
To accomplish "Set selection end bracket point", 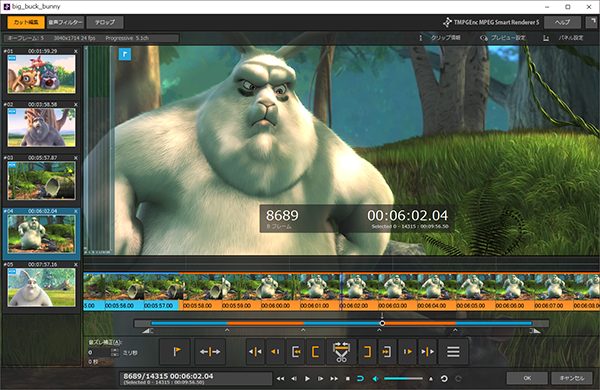I will click(367, 351).
